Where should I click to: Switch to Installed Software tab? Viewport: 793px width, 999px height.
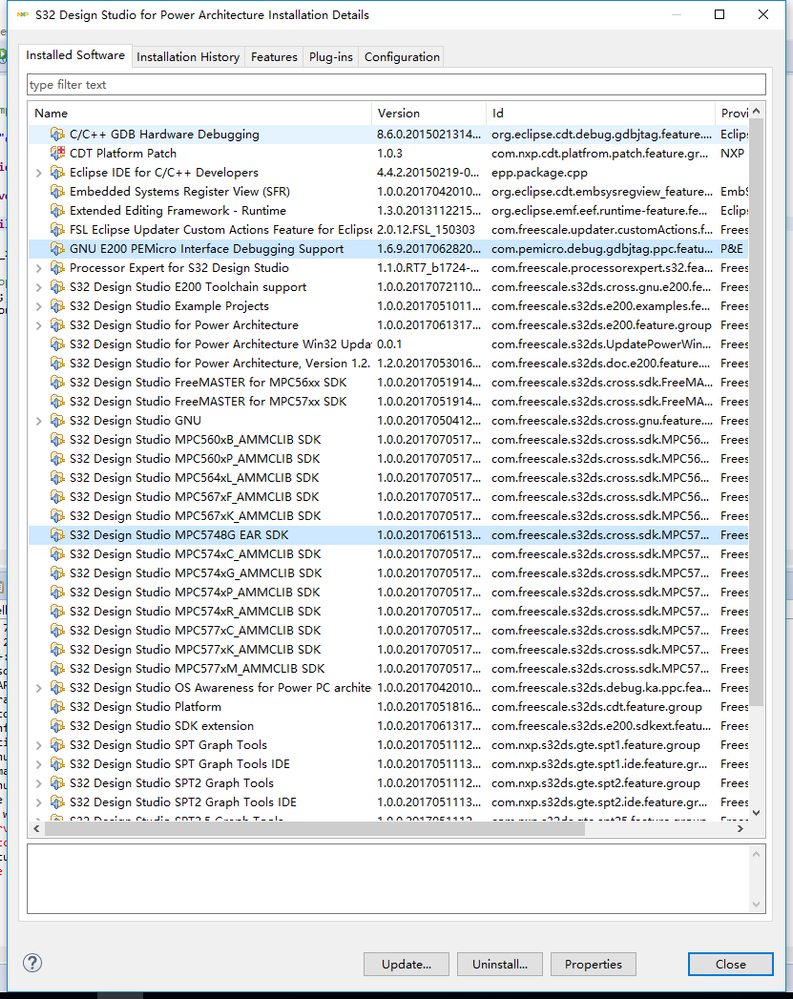75,55
